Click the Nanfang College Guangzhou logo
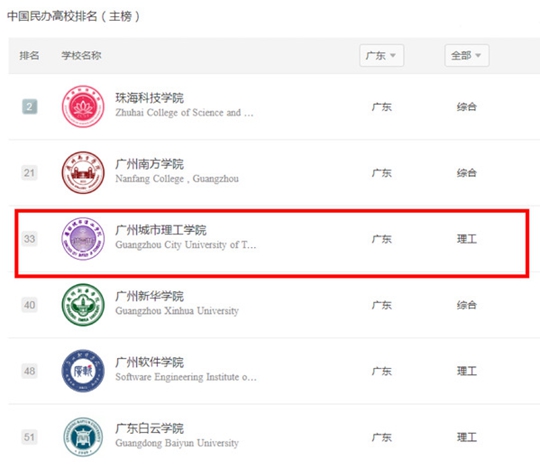The width and height of the screenshot is (540, 469). point(83,173)
